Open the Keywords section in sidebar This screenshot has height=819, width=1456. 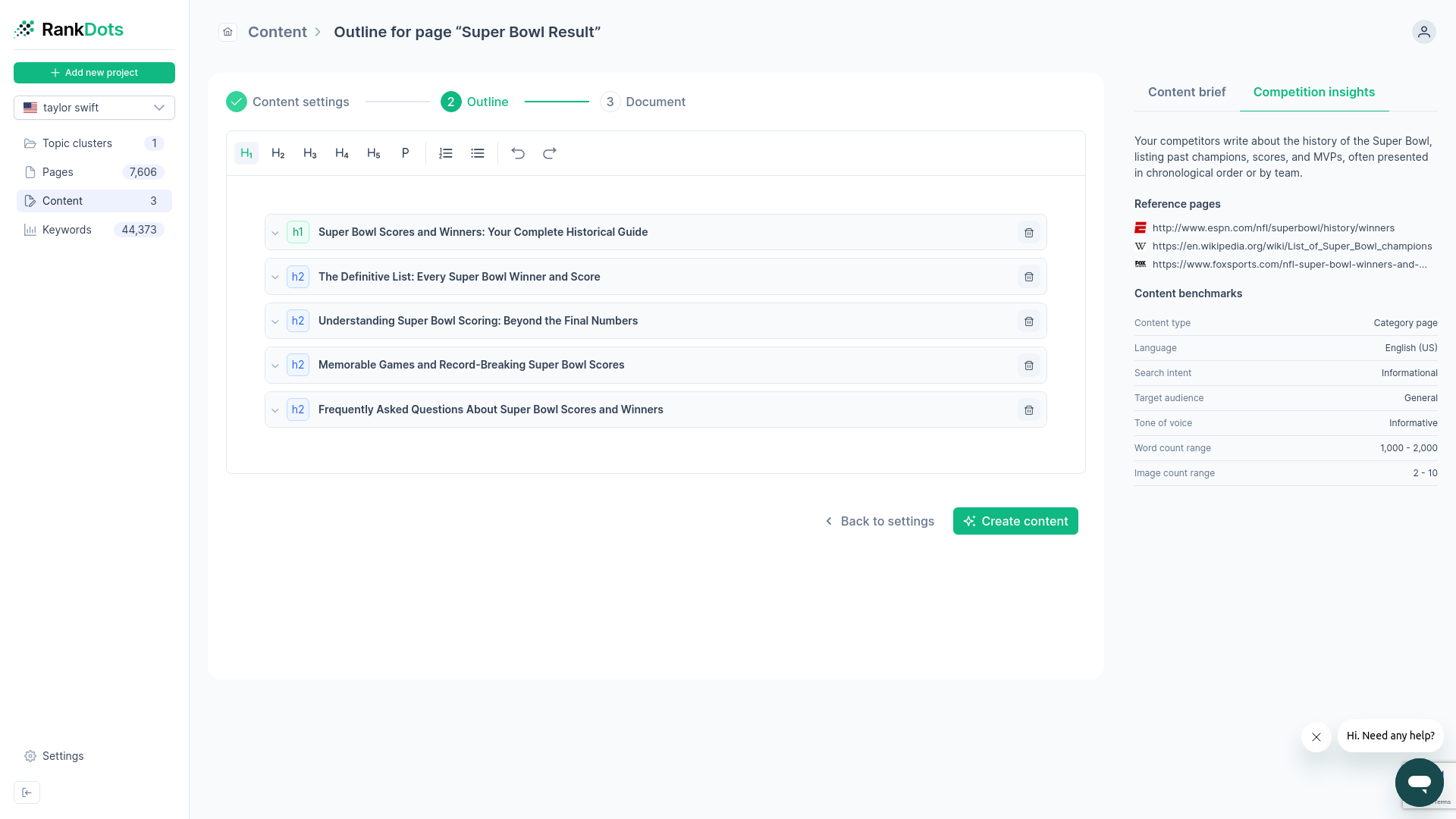pos(67,230)
